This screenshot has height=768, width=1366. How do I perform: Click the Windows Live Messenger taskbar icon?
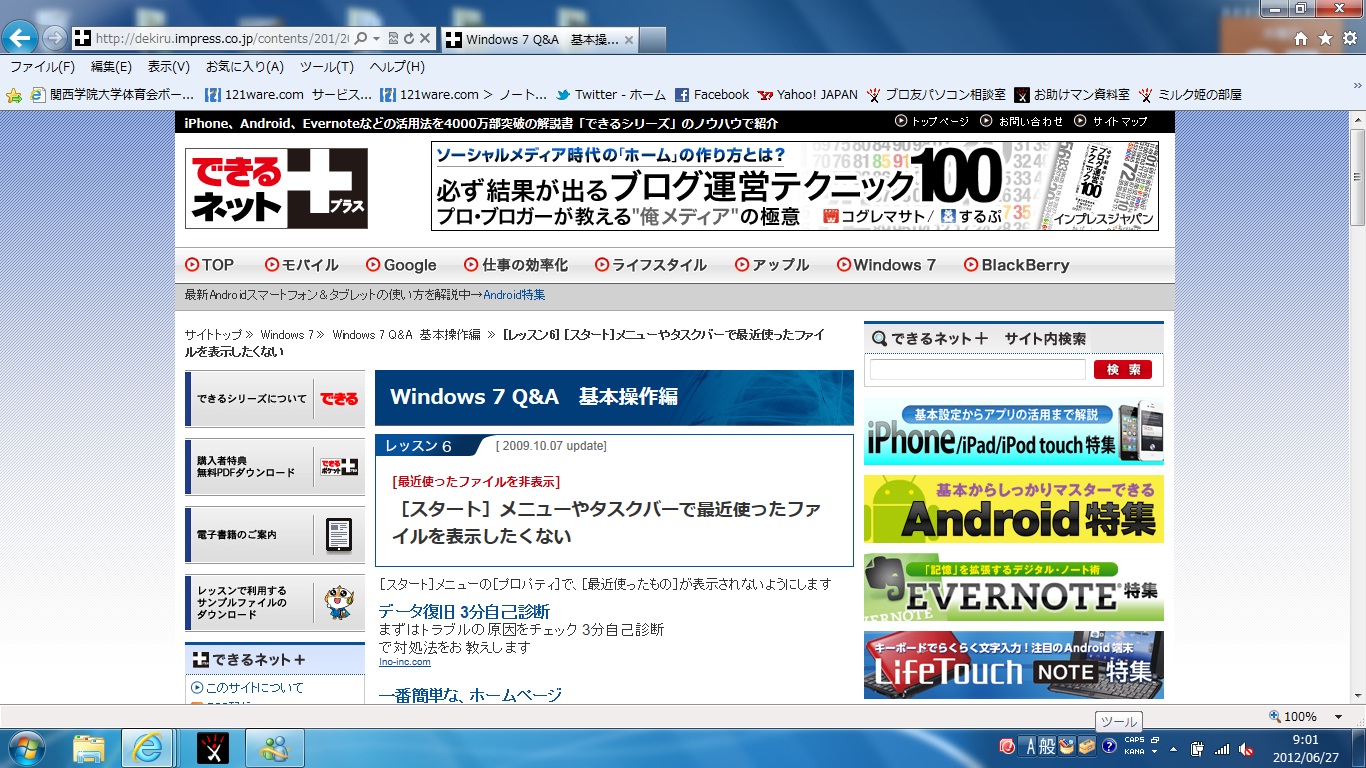[x=274, y=748]
